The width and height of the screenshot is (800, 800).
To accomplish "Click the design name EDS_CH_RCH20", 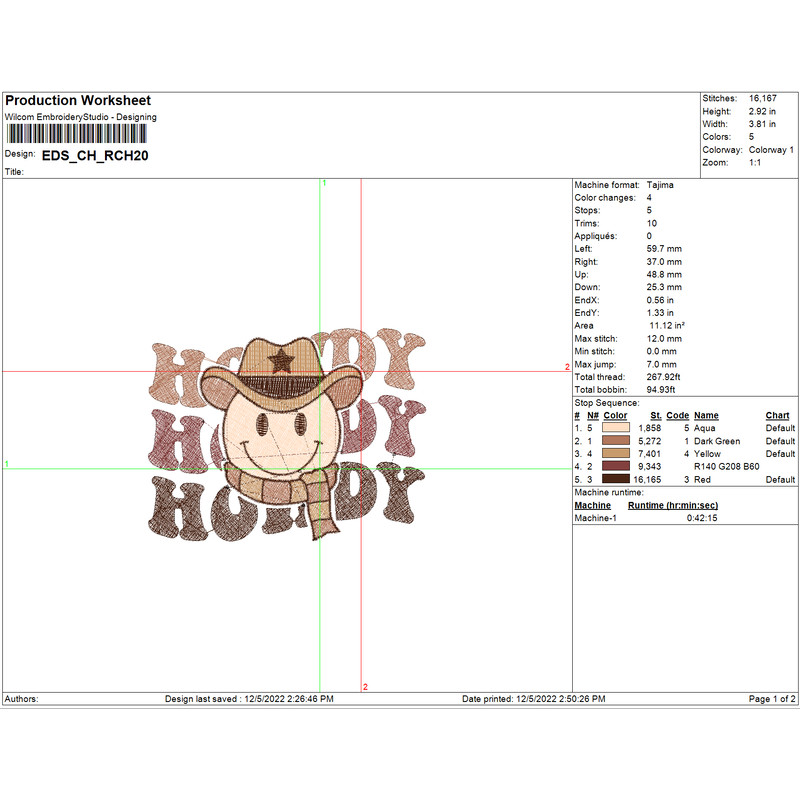I will click(x=95, y=156).
